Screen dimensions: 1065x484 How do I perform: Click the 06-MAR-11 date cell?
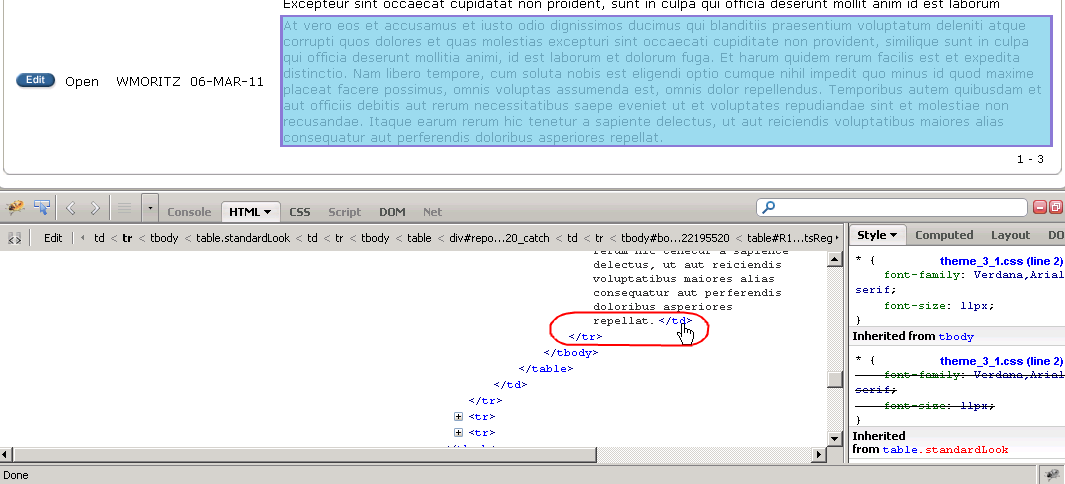[x=227, y=81]
